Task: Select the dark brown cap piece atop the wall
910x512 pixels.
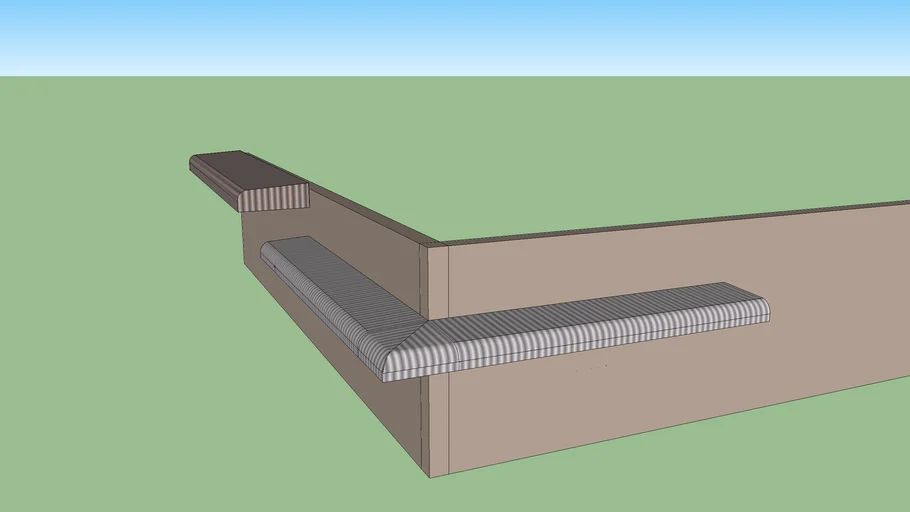Action: (248, 179)
